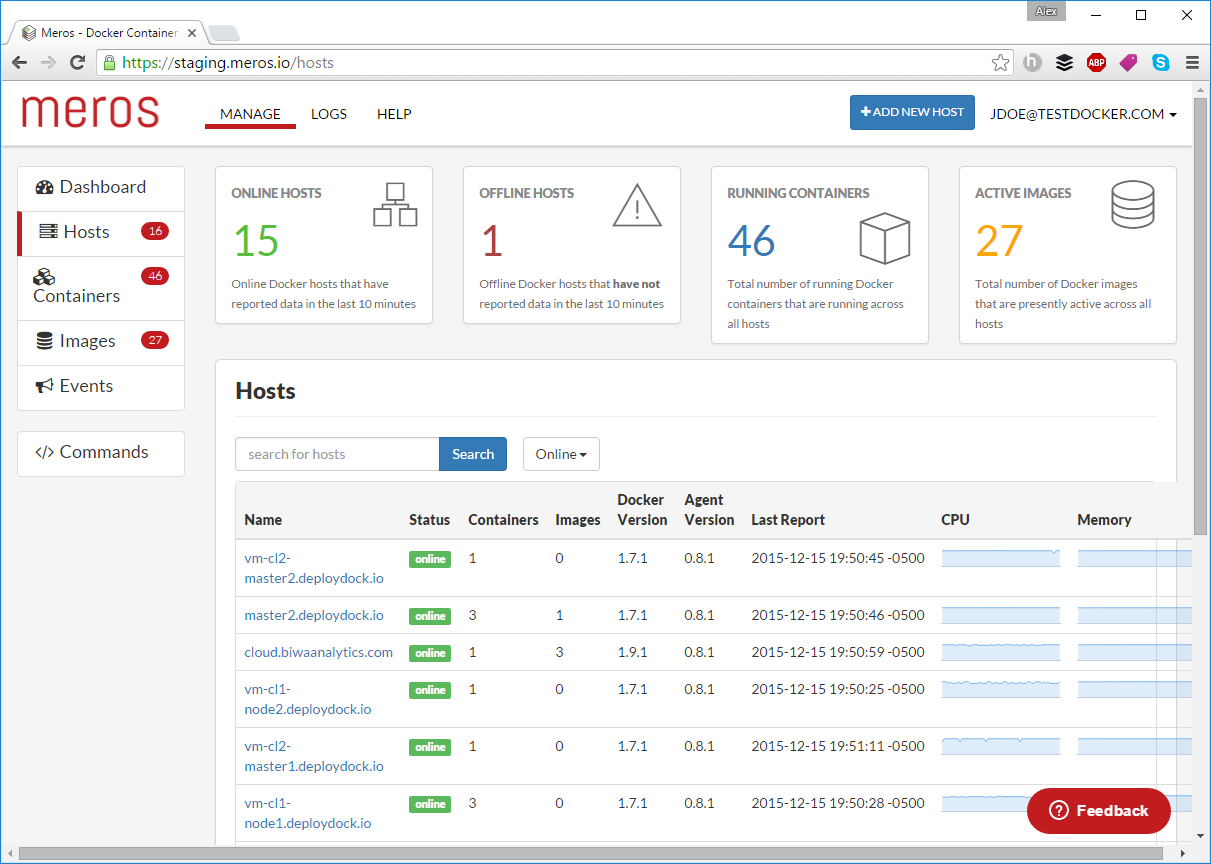
Task: Click the Dashboard gauge icon in sidebar
Action: point(44,188)
